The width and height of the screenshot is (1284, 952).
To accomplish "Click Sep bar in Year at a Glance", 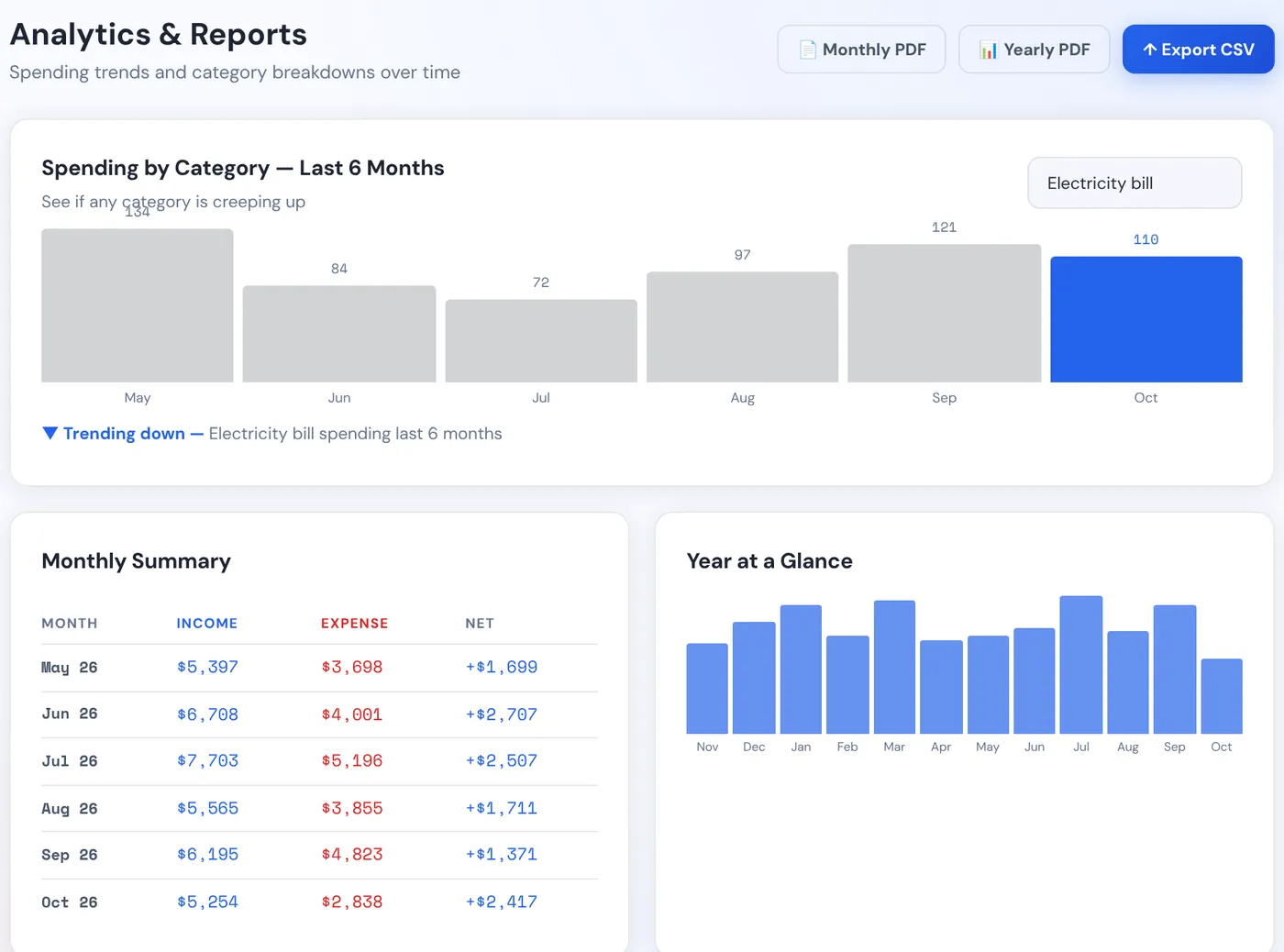I will (1175, 670).
